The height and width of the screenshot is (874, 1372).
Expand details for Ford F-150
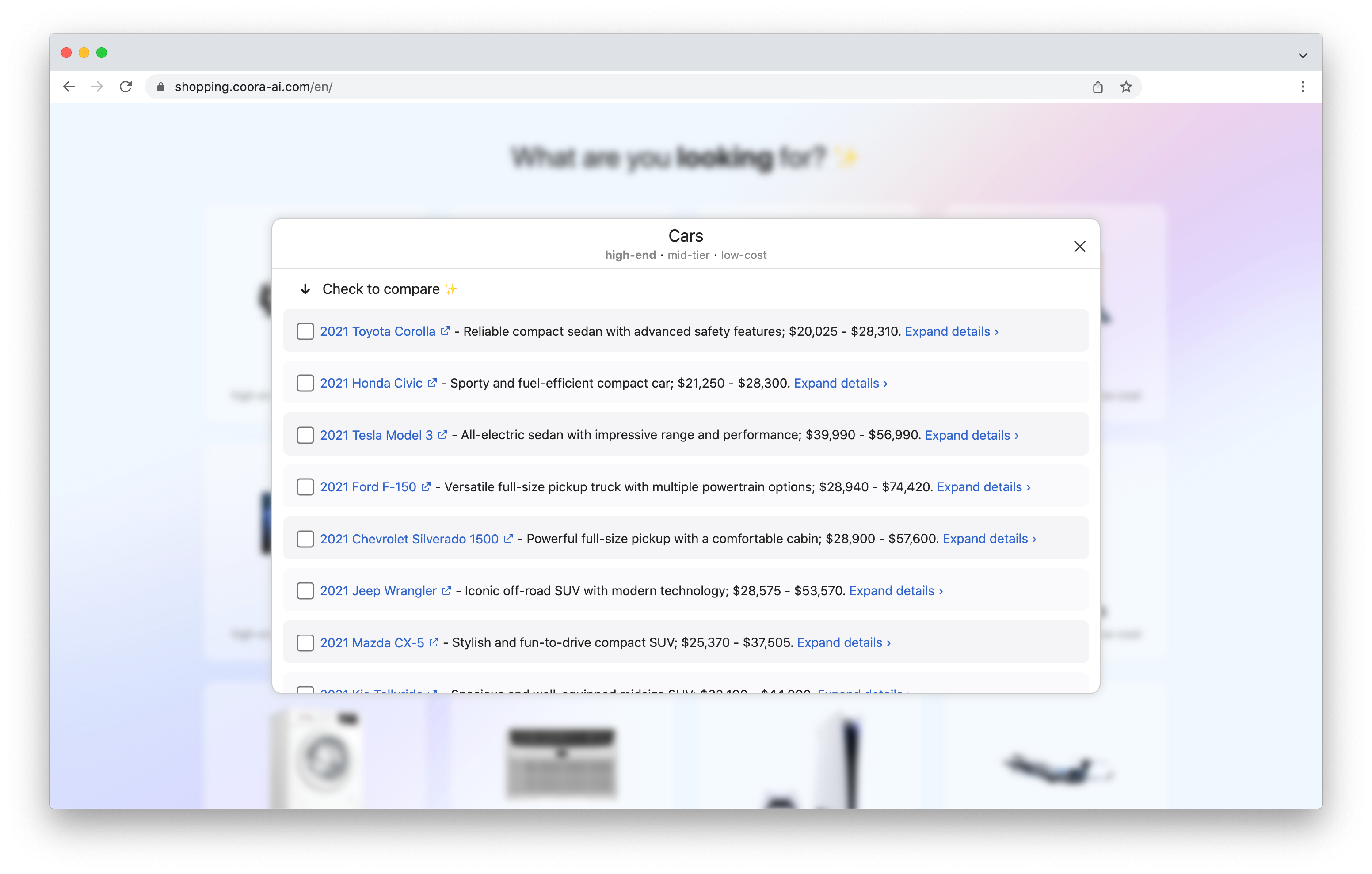pos(983,486)
